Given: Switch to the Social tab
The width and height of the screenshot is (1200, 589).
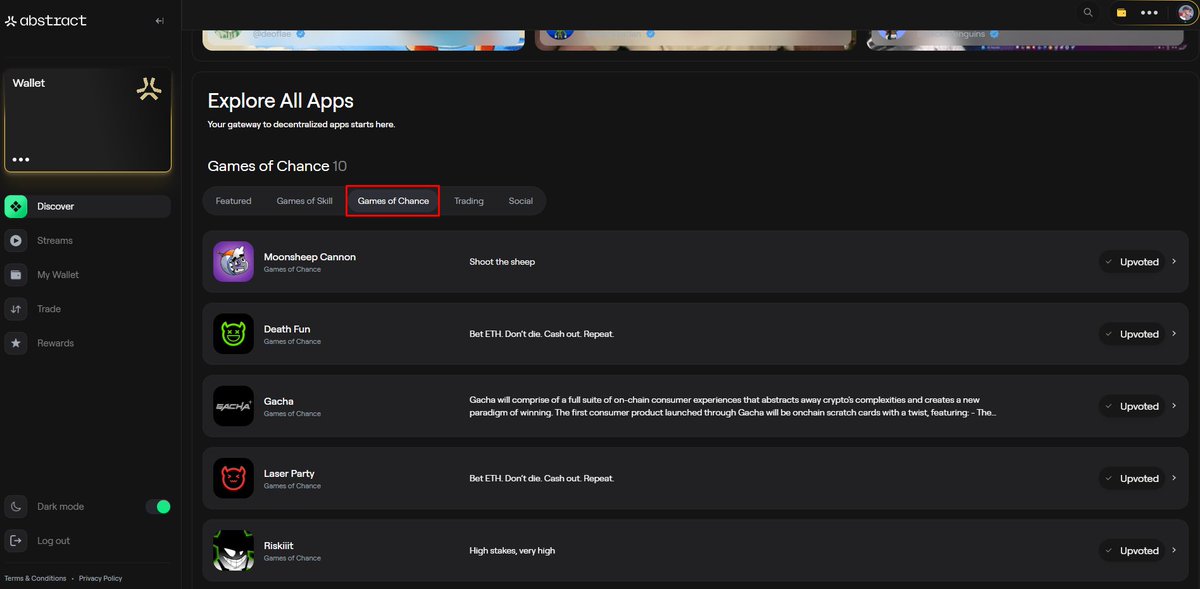Looking at the screenshot, I should tap(521, 201).
